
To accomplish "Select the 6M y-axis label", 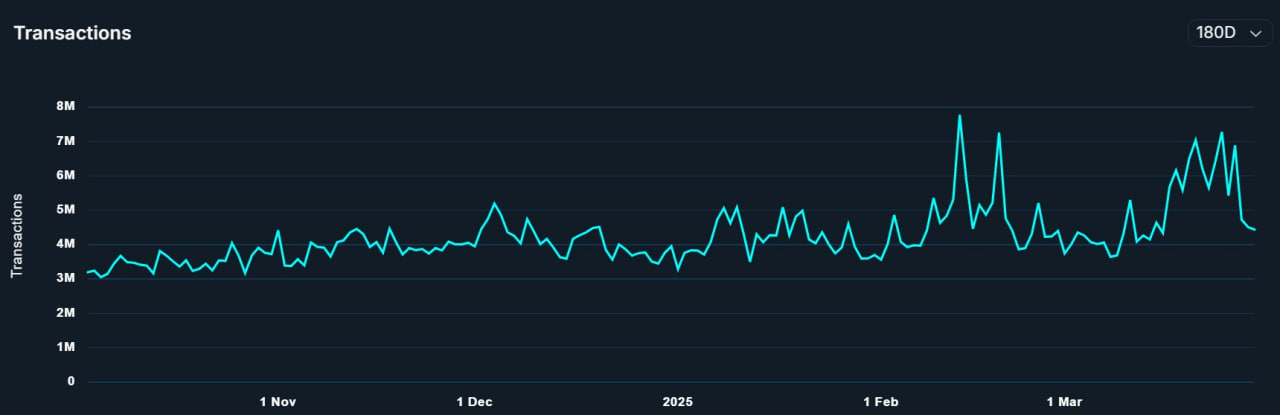I will (65, 176).
